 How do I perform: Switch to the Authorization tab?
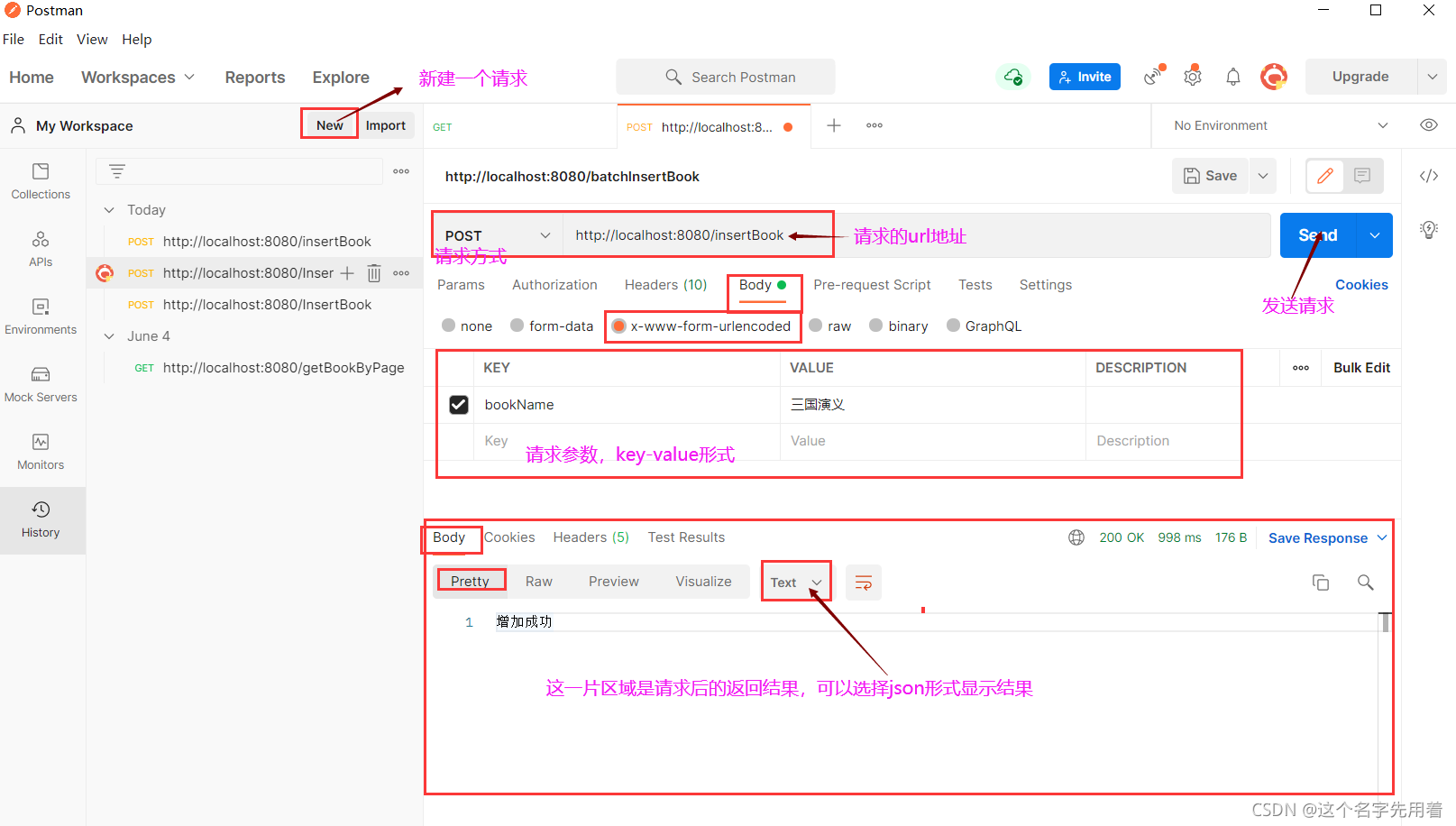554,285
